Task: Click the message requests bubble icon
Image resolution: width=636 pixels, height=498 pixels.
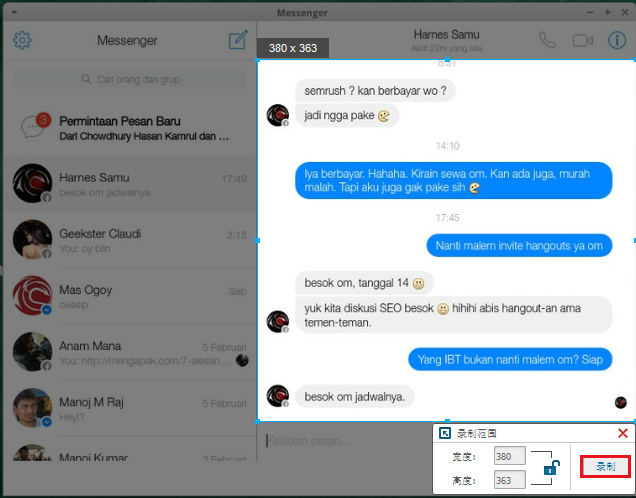Action: (x=32, y=127)
